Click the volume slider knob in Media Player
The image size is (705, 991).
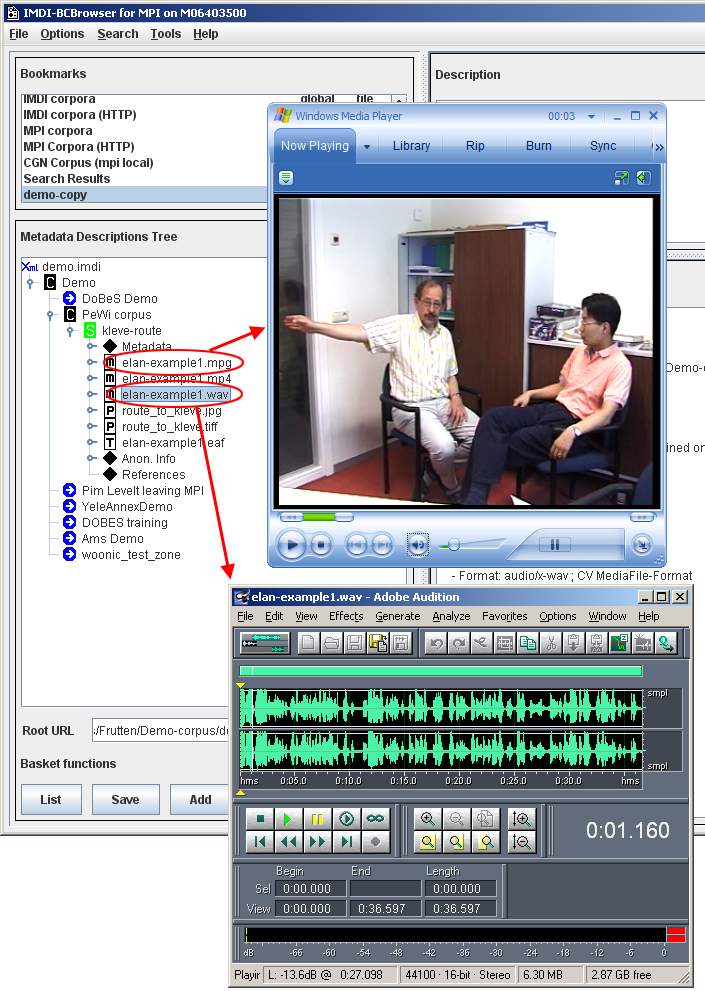(x=453, y=545)
